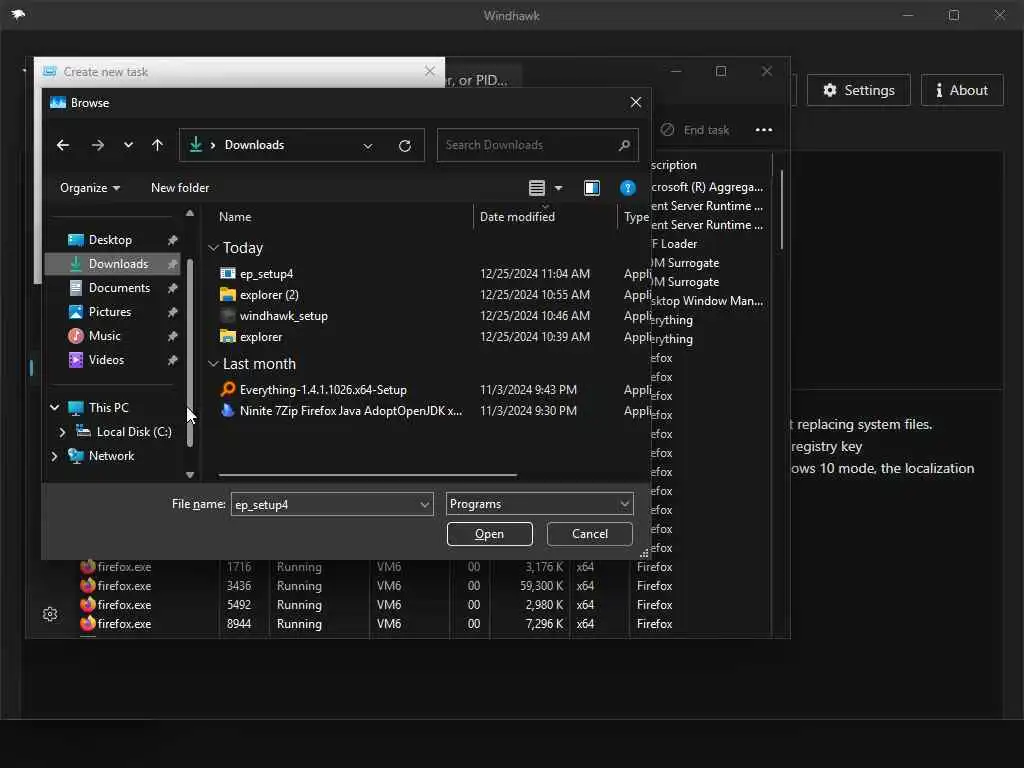
Task: Expand Local Disk (C:)
Action: pyautogui.click(x=62, y=432)
